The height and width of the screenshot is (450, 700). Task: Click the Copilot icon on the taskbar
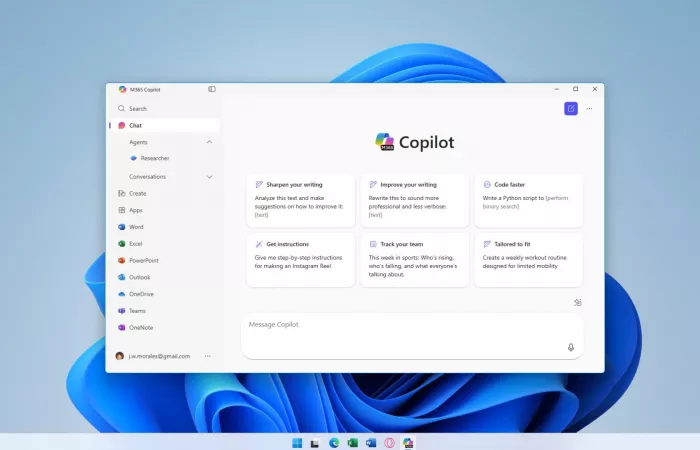tap(408, 442)
